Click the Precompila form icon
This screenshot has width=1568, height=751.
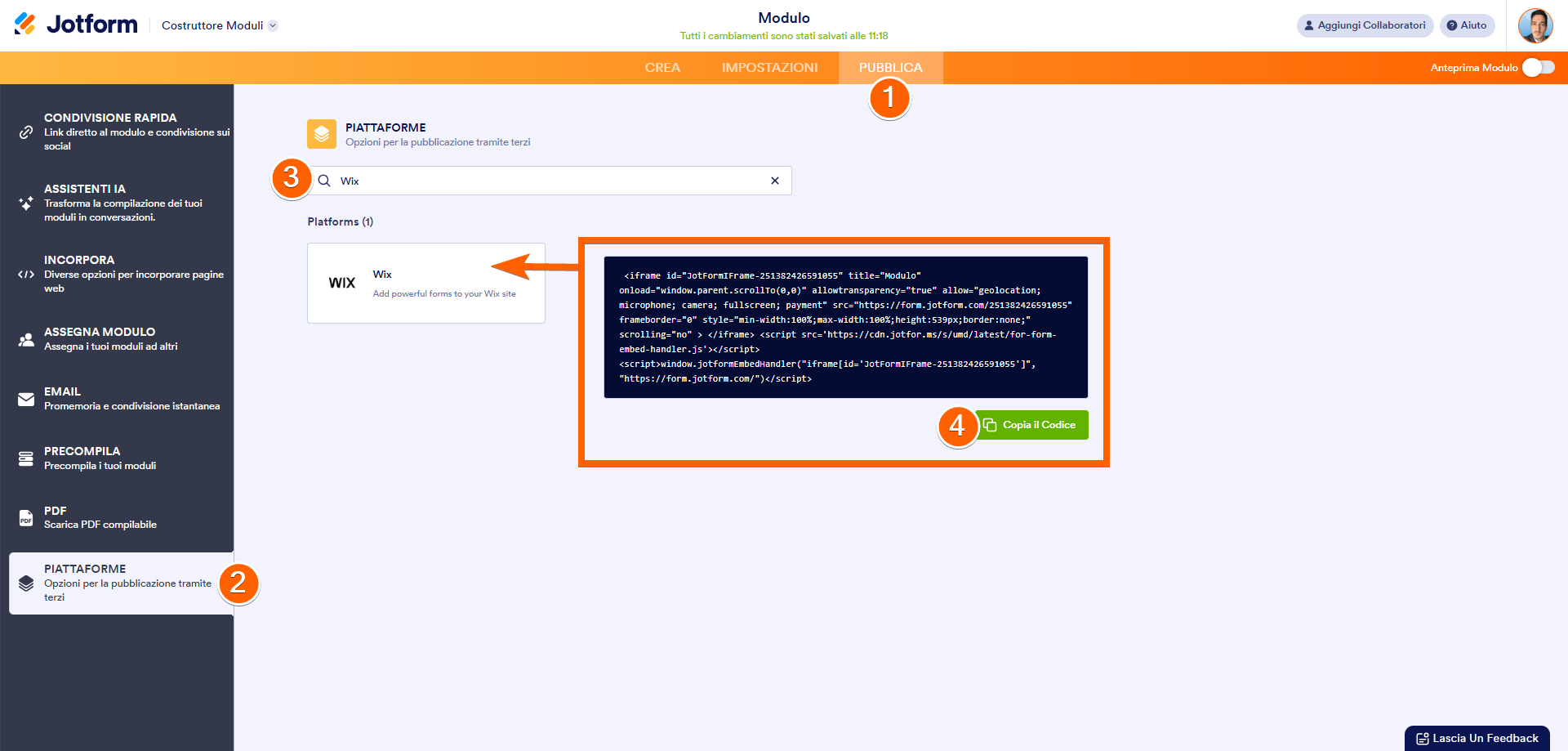tap(26, 458)
